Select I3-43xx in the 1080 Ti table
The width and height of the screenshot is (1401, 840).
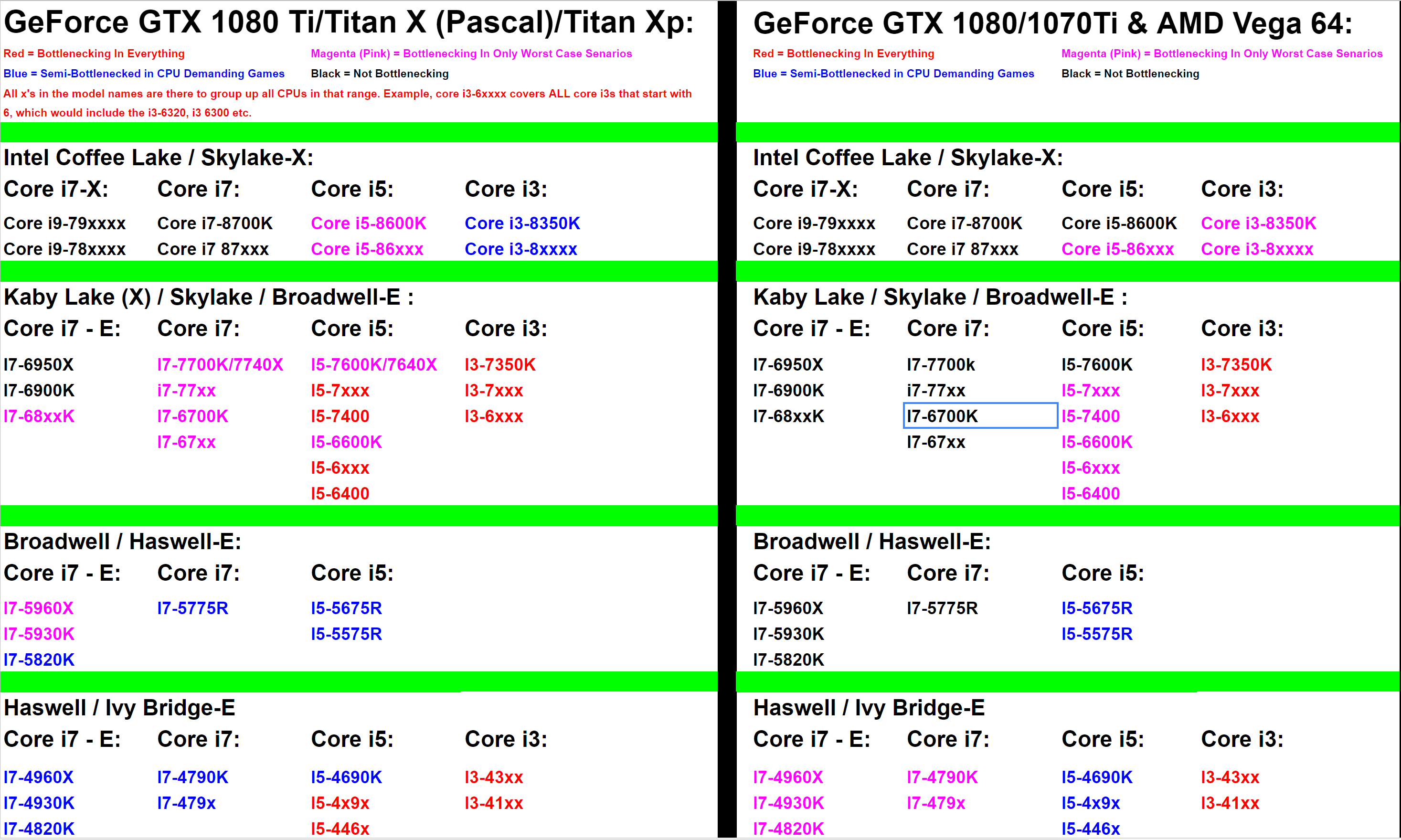494,777
